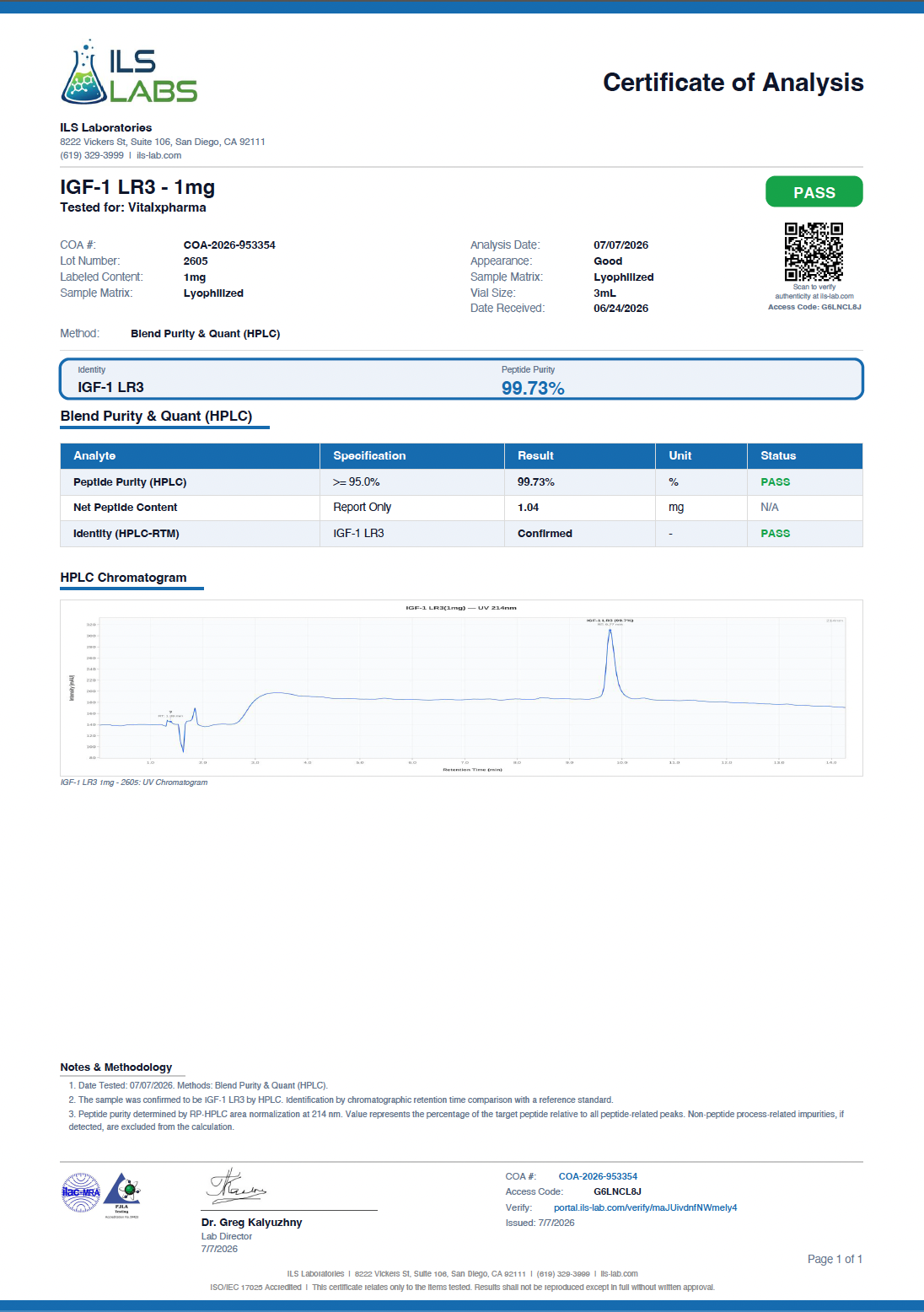Viewport: 924px width, 1312px height.
Task: Click PASS status in Peptide Purity row
Action: (775, 482)
